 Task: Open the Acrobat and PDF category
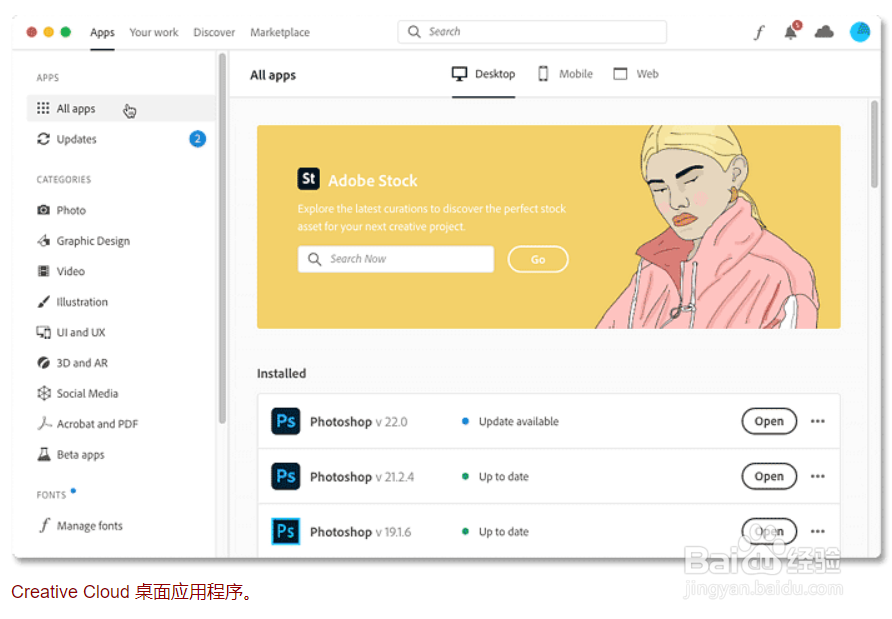[x=121, y=423]
